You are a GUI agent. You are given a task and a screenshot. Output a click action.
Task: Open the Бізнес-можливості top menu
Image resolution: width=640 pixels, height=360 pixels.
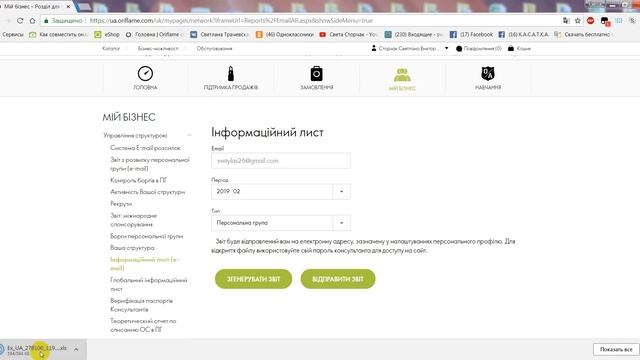click(x=158, y=48)
